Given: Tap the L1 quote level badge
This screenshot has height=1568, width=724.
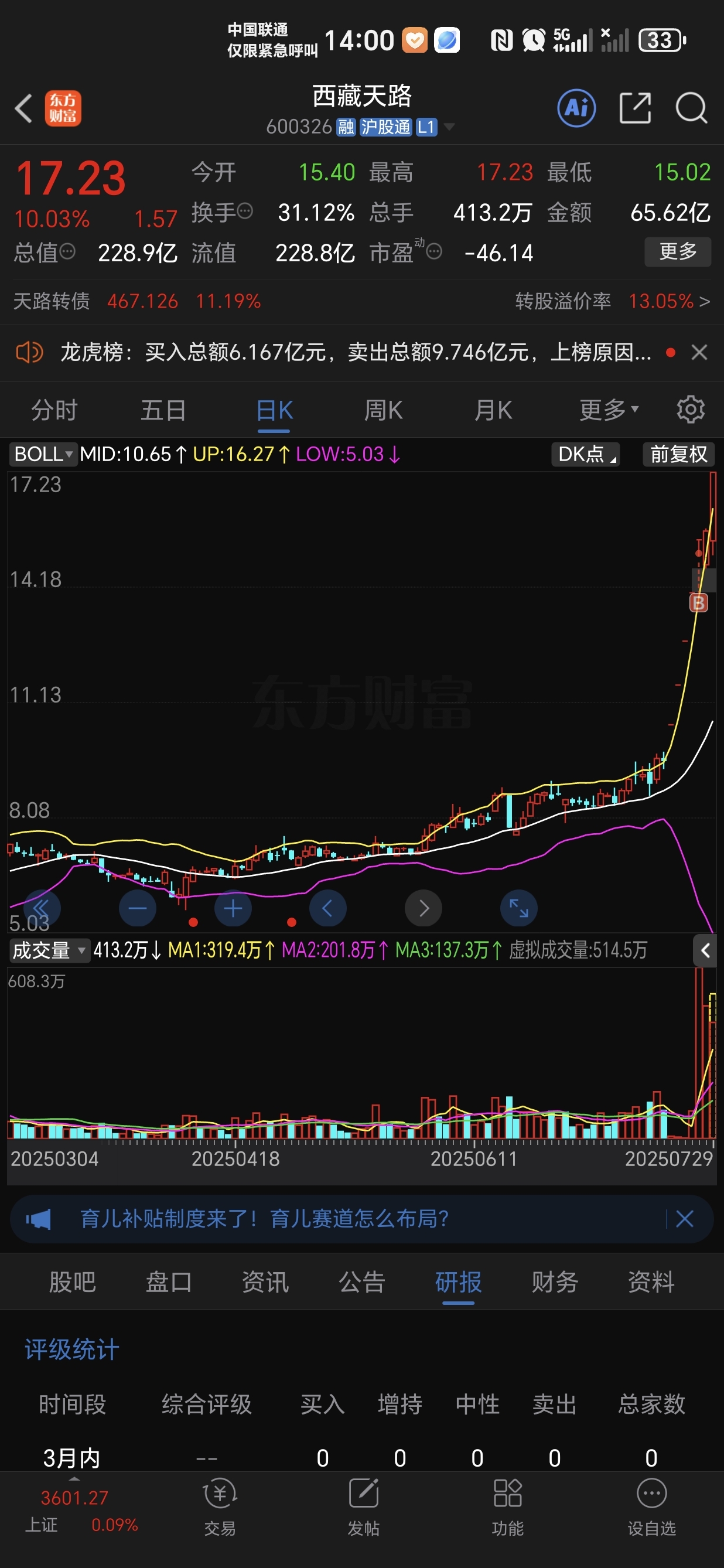Looking at the screenshot, I should [426, 127].
